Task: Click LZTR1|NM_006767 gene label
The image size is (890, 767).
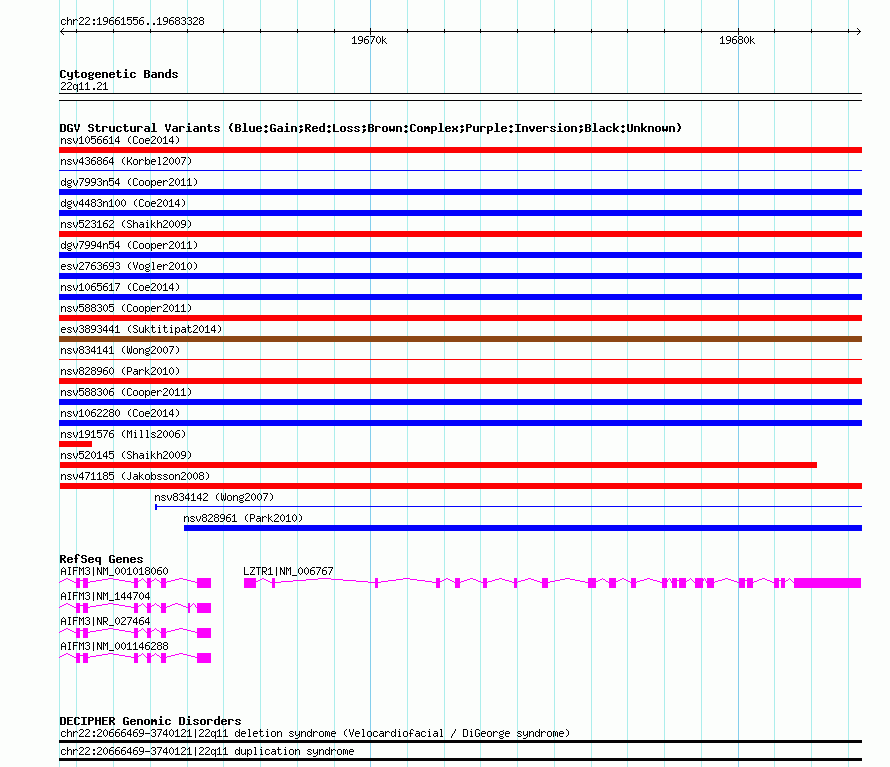Action: click(x=288, y=571)
